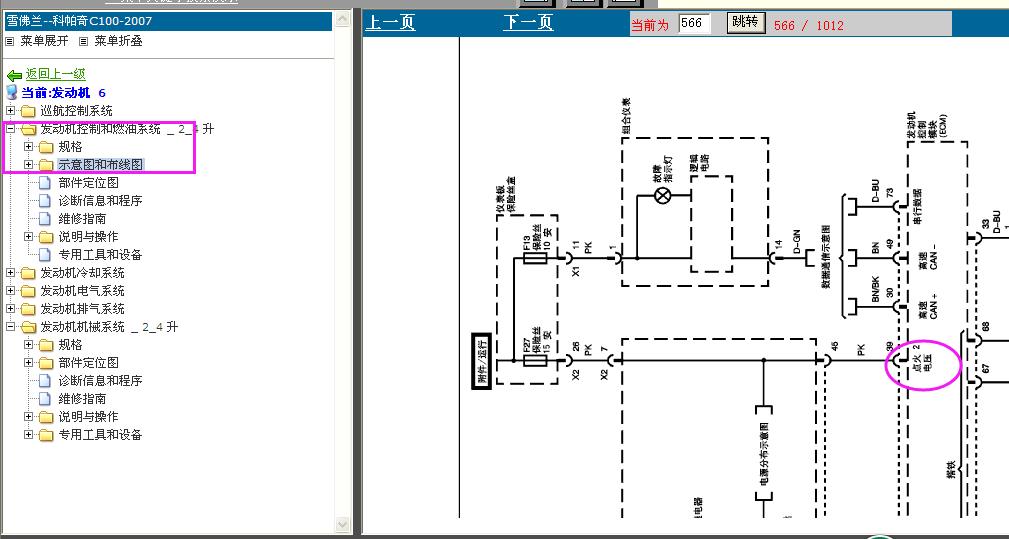Open 诊断信息和程序 label under 发动机控制和燃油系统

[x=100, y=201]
